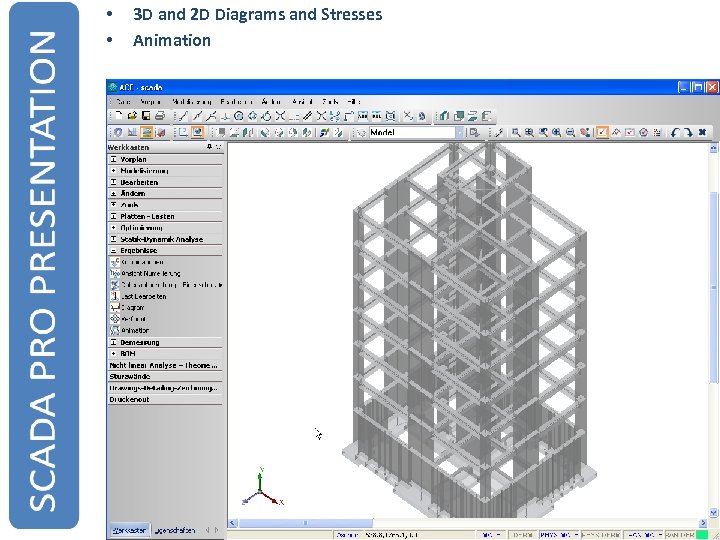Image resolution: width=720 pixels, height=540 pixels.
Task: Click the stacked layers icon in top toolbar
Action: (x=472, y=116)
